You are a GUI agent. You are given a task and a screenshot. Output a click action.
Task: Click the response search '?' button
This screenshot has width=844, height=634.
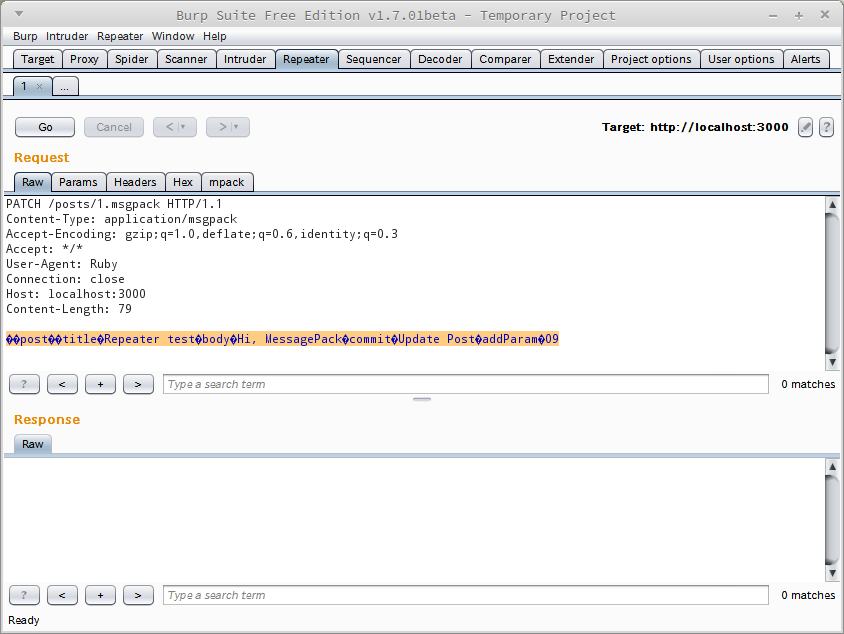click(24, 595)
